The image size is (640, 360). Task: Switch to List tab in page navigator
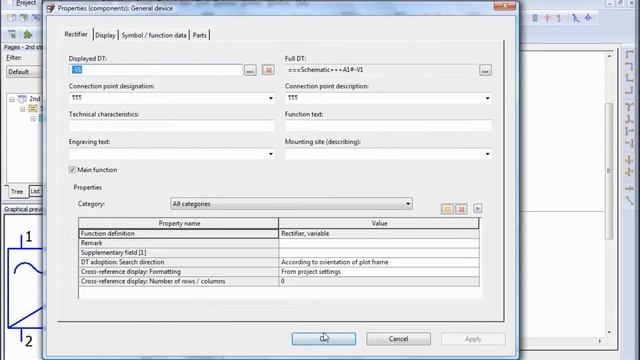(x=36, y=191)
